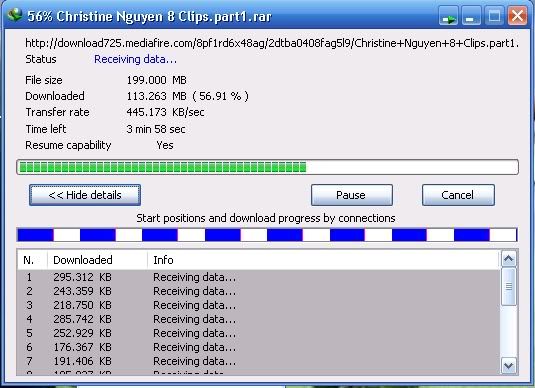Click the Hide details button

(x=85, y=195)
